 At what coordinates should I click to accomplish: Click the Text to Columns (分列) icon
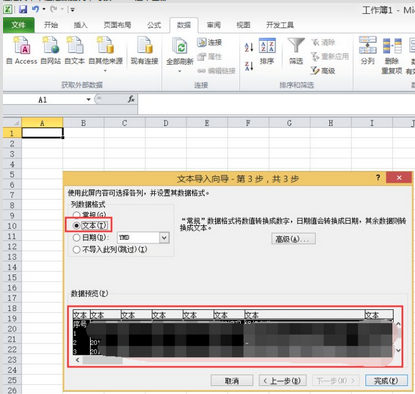tap(368, 46)
